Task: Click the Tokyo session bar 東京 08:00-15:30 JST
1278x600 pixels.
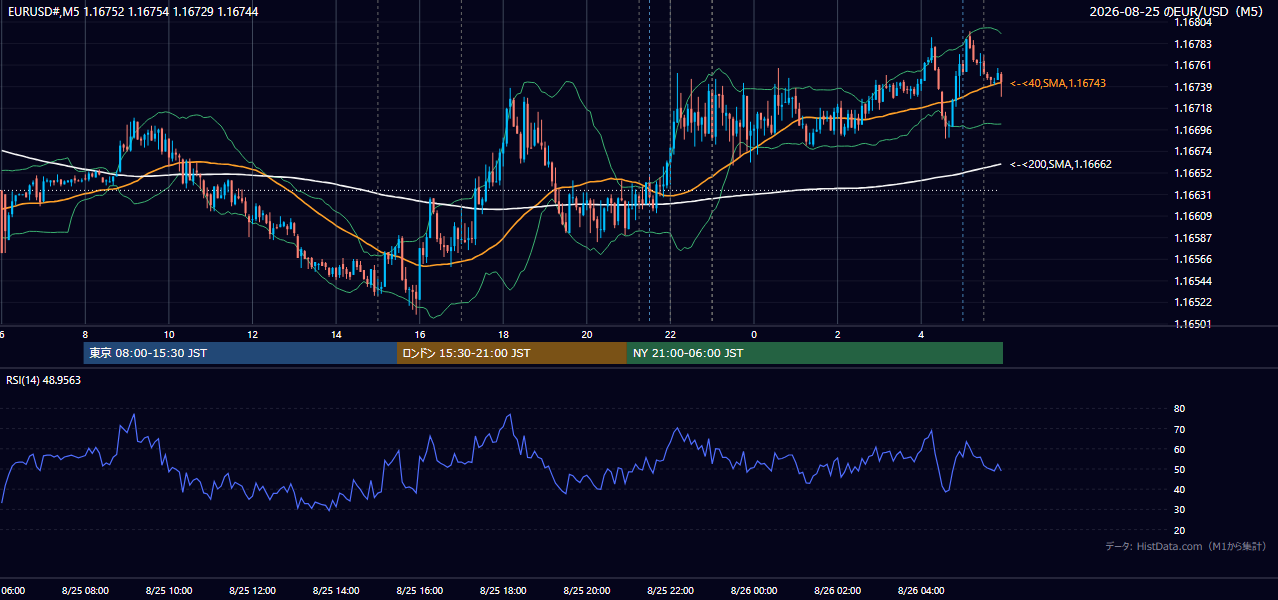Action: pos(240,353)
